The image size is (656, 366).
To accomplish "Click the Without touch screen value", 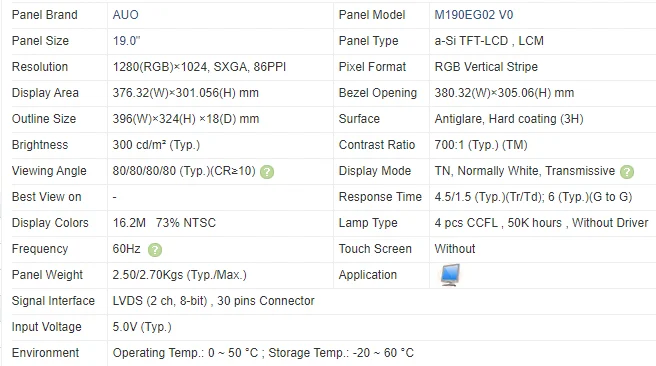I will (455, 248).
